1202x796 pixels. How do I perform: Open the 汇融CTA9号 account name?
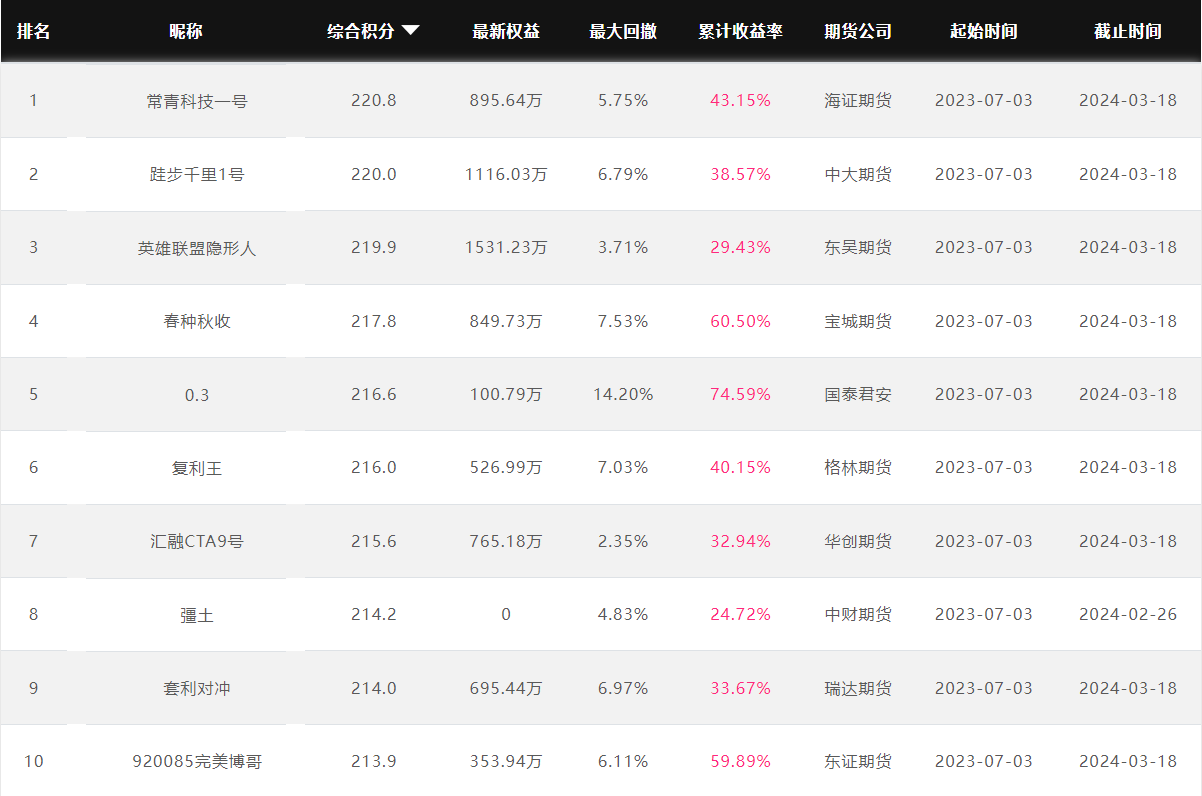[x=197, y=541]
